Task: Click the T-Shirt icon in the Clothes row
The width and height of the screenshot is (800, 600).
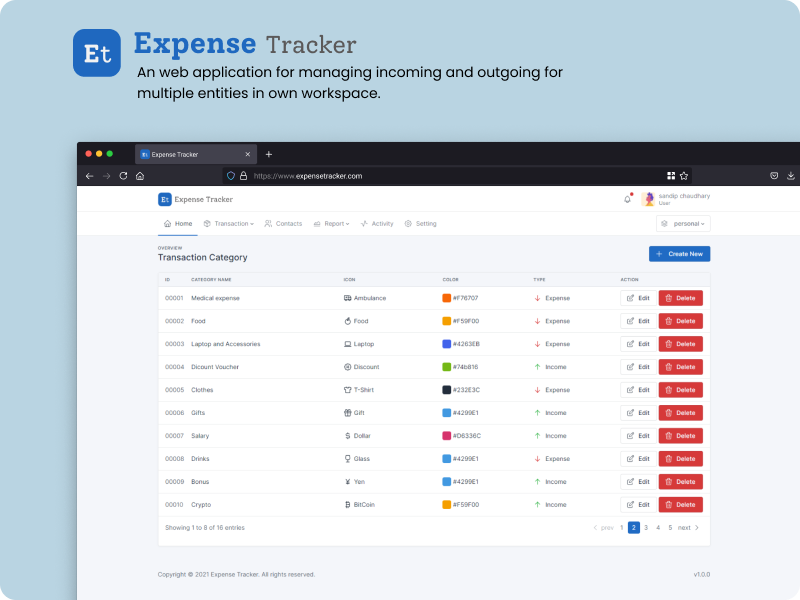Action: tap(347, 389)
